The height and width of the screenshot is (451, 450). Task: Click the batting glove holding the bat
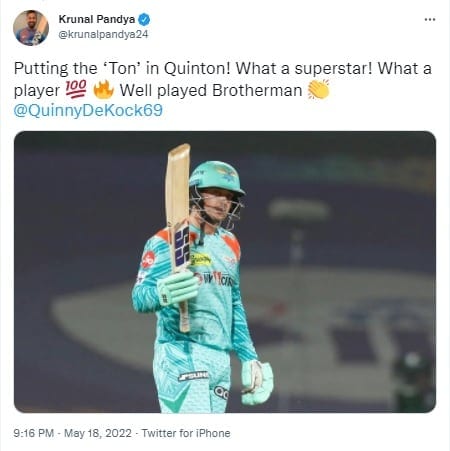coord(177,287)
